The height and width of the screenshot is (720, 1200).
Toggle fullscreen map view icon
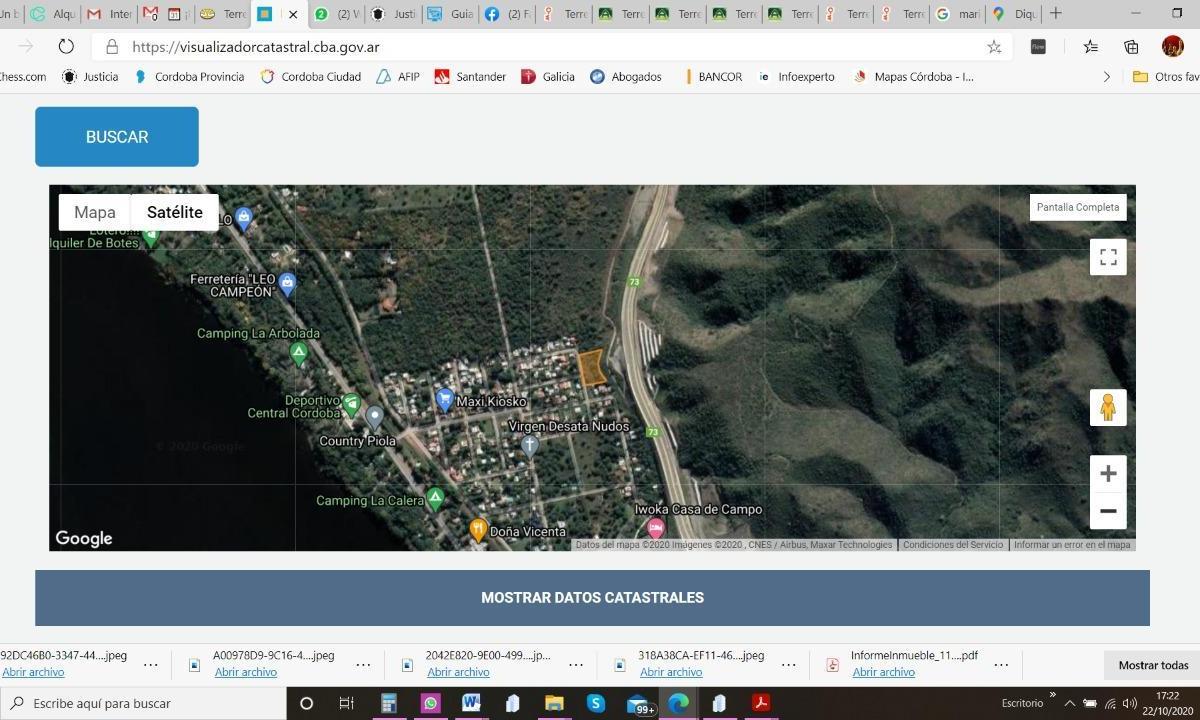1108,257
